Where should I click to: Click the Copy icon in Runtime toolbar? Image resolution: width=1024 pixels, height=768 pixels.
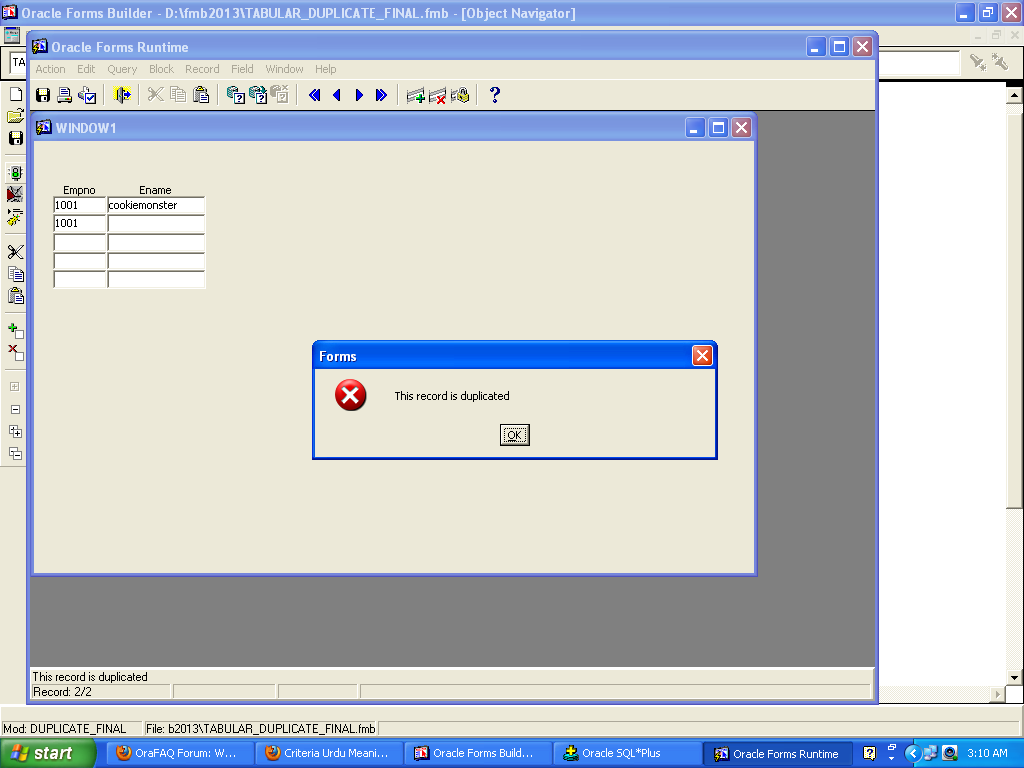(x=178, y=95)
